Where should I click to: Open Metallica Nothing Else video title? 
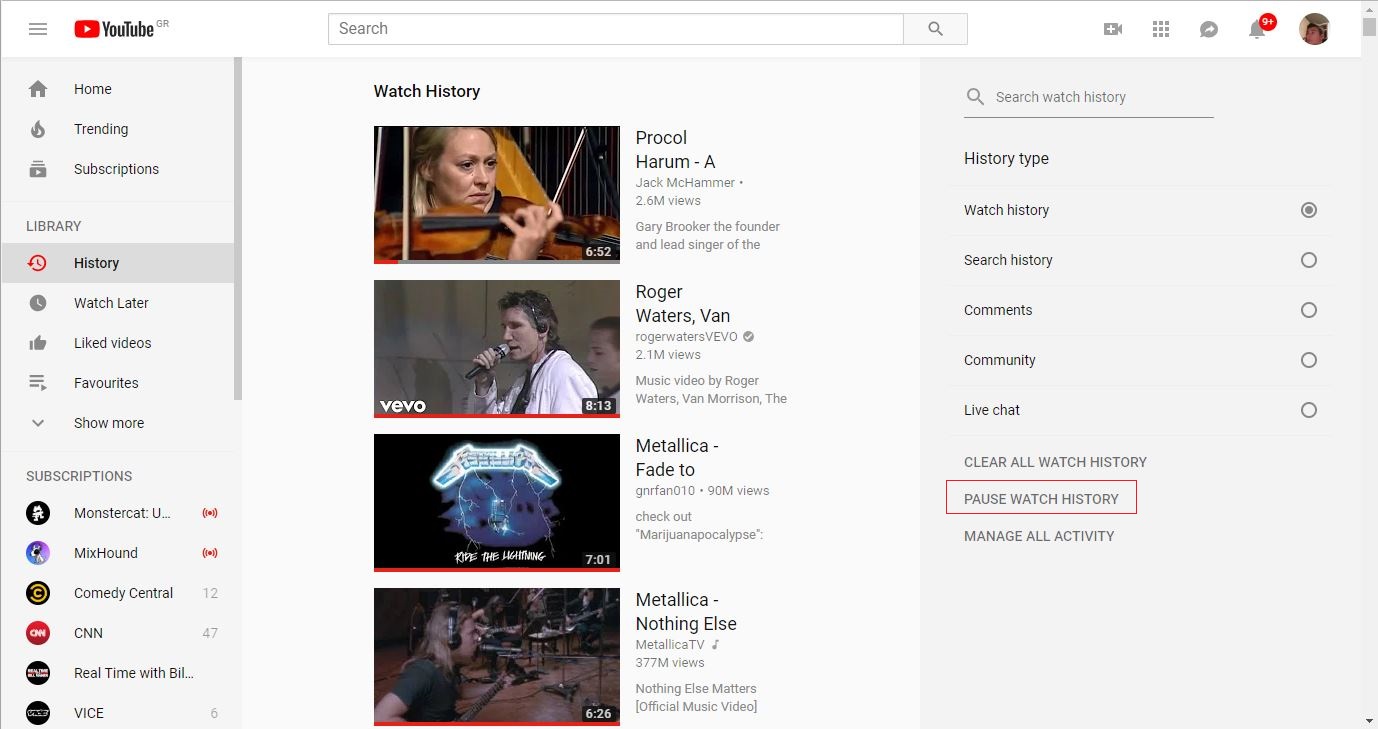coord(686,612)
